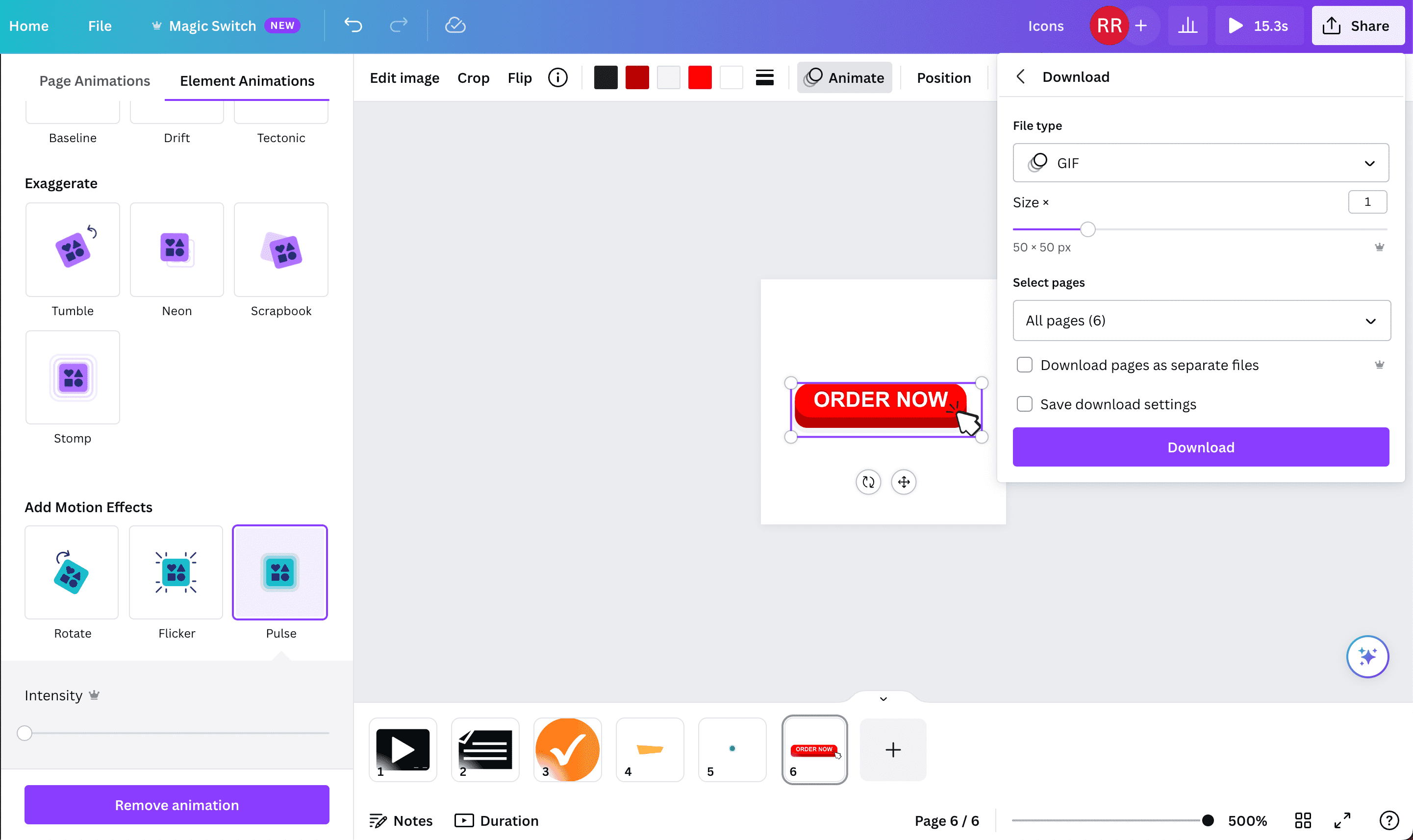The height and width of the screenshot is (840, 1413).
Task: Enable Download pages as separate files
Action: point(1024,365)
